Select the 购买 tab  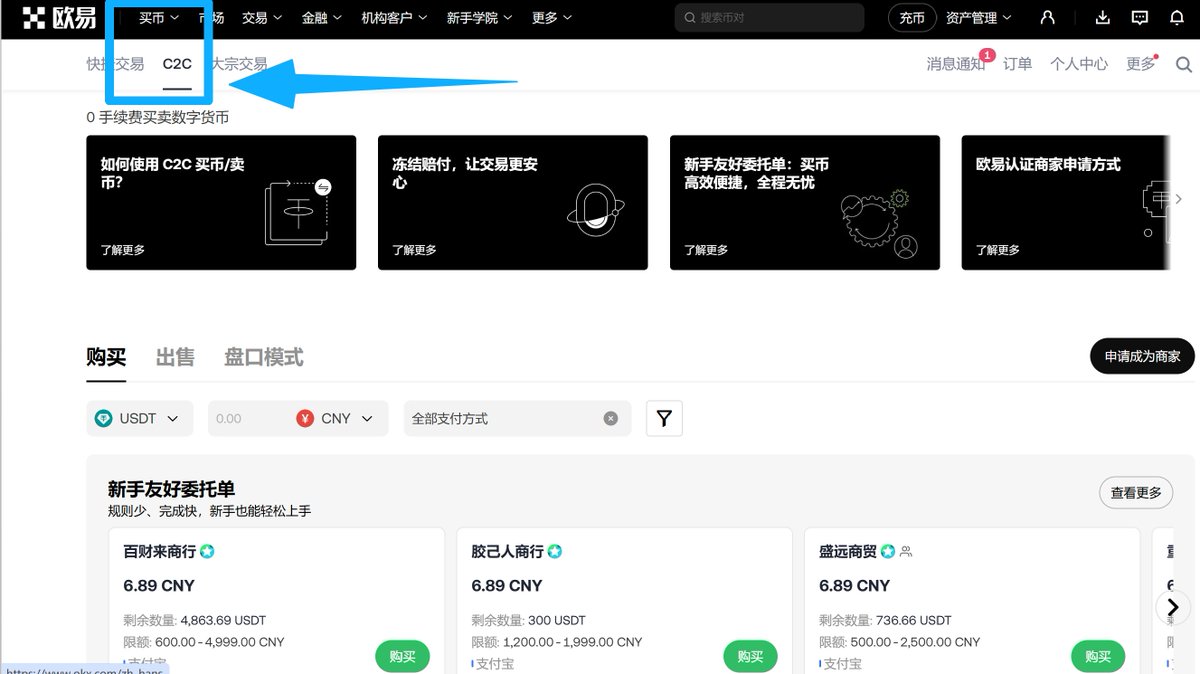click(106, 357)
